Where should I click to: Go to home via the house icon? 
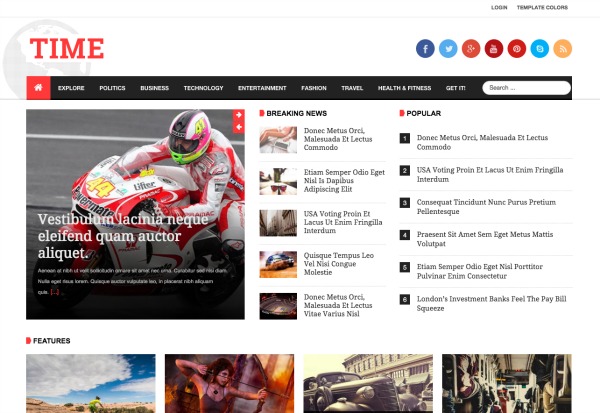tap(38, 88)
